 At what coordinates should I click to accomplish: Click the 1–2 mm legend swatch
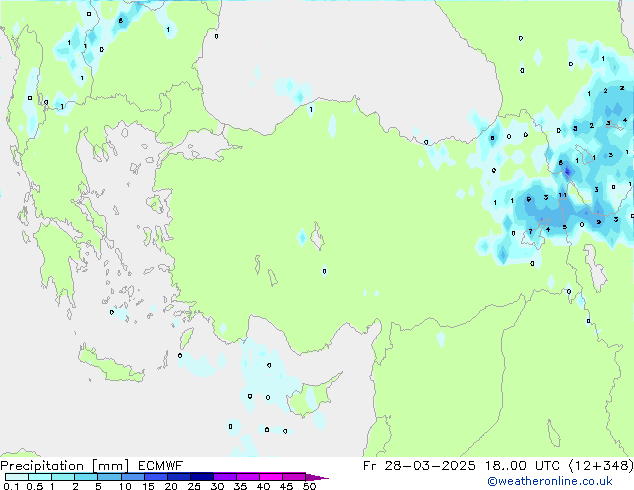(63, 477)
